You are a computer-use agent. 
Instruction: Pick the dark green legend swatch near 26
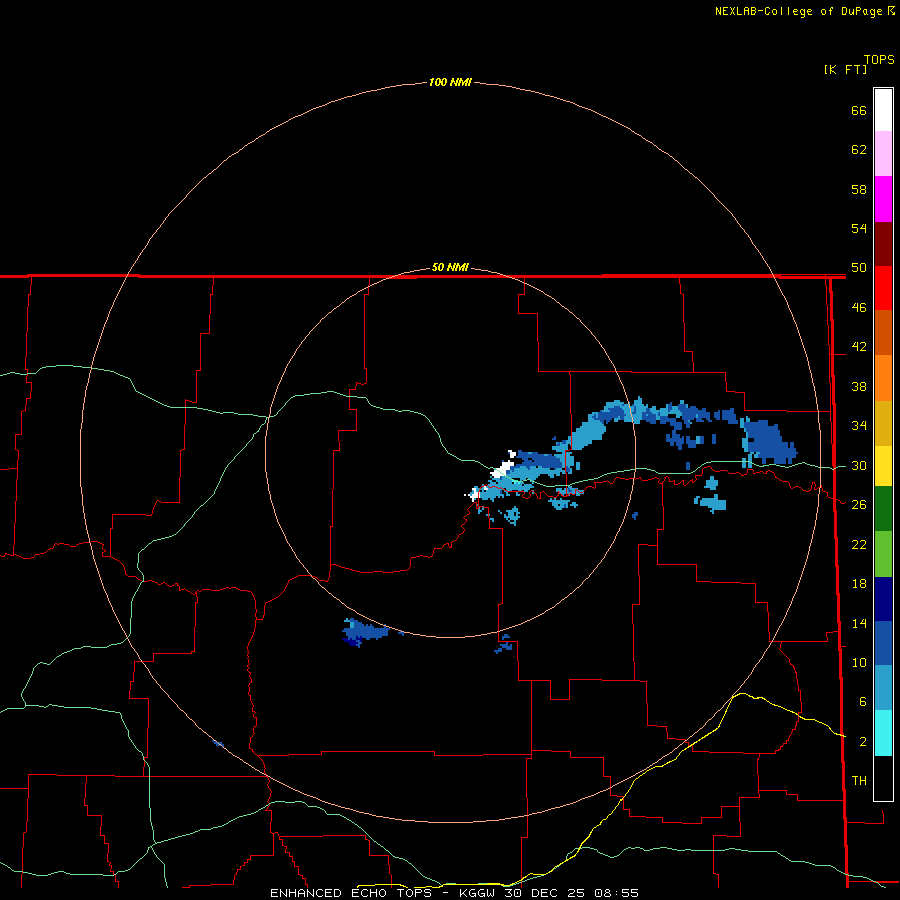[x=883, y=509]
